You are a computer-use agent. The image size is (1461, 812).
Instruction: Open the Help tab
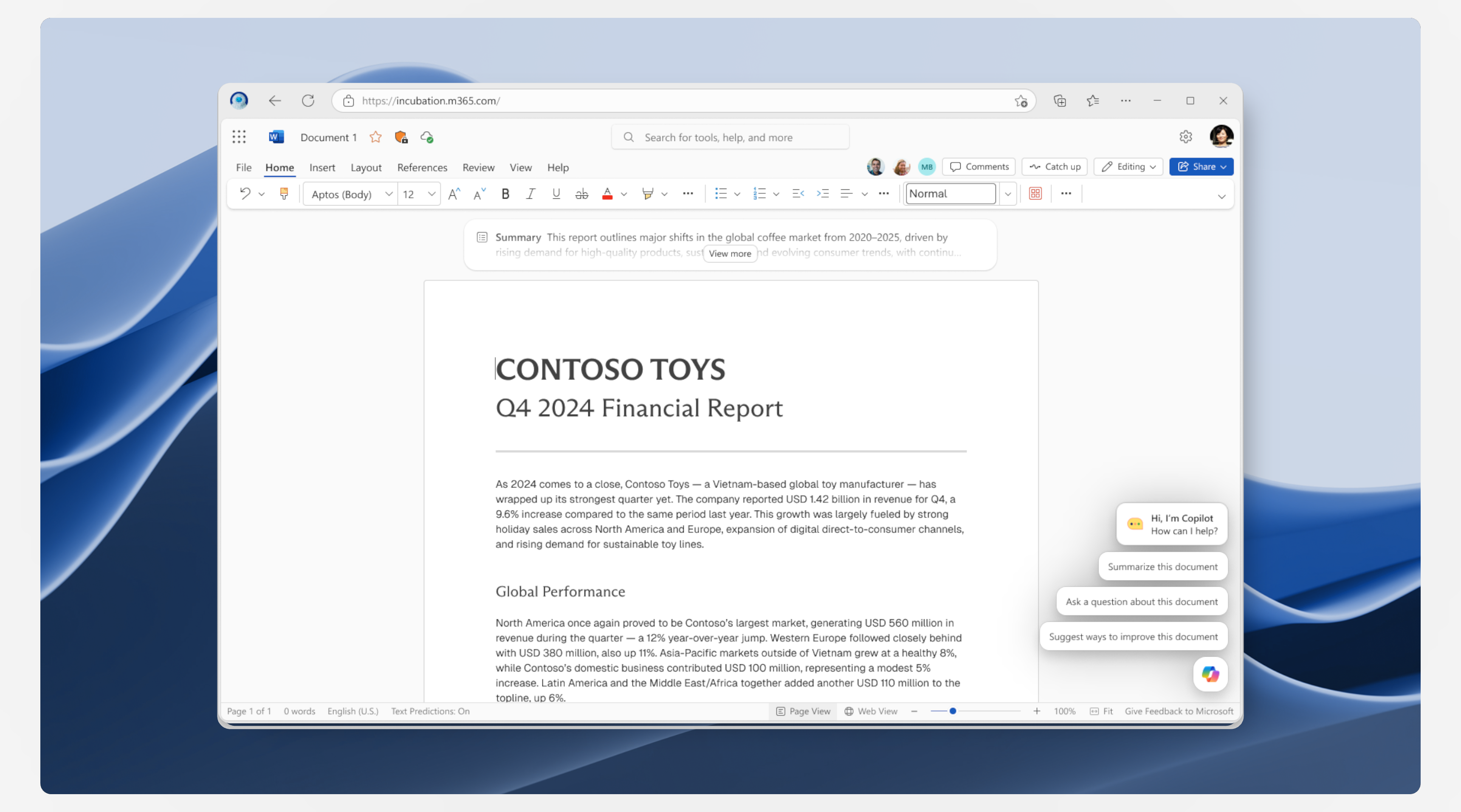coord(558,167)
